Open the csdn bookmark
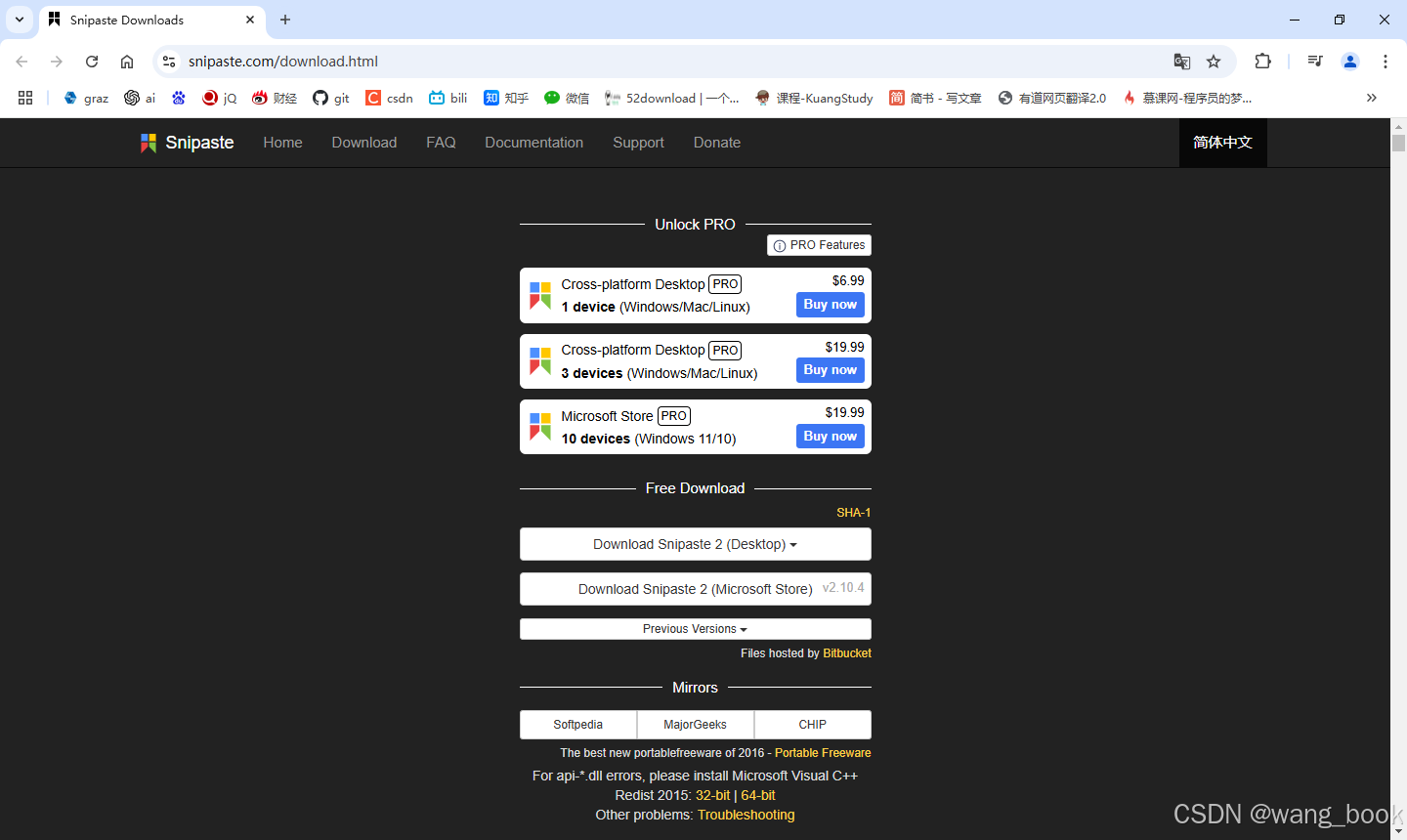The width and height of the screenshot is (1407, 840). click(x=389, y=98)
